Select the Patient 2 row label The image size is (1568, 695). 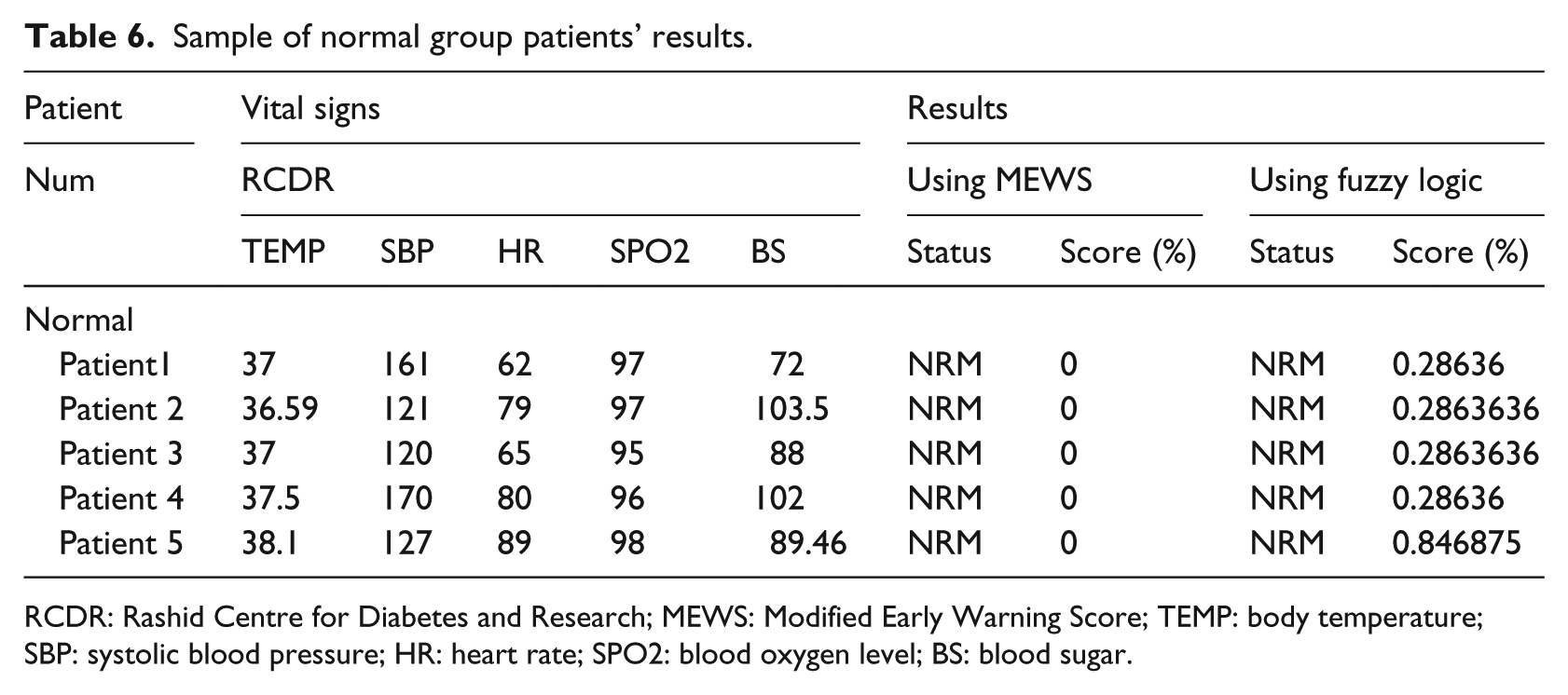click(121, 409)
